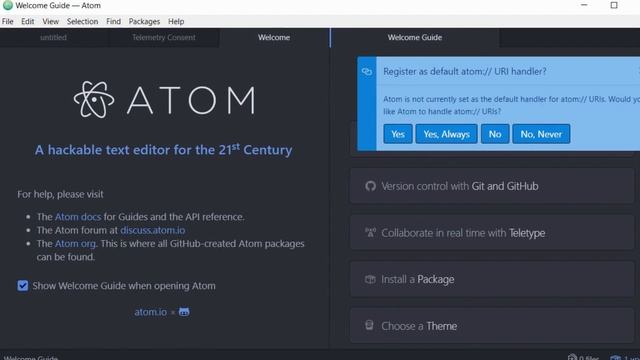This screenshot has height=360, width=640.
Task: Open the discuss.atom.io forum link
Action: [153, 230]
